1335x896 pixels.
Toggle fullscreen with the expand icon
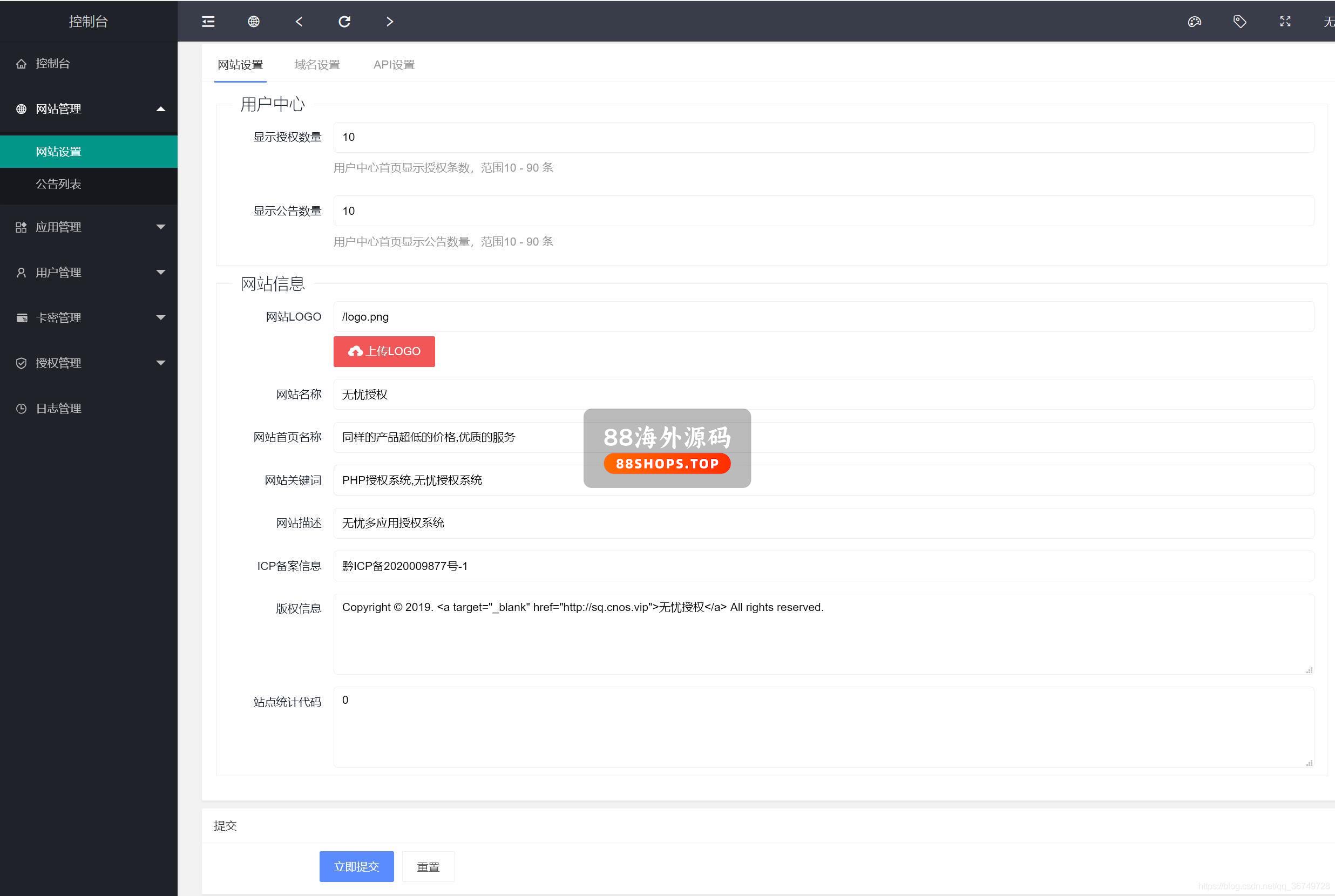[1285, 22]
